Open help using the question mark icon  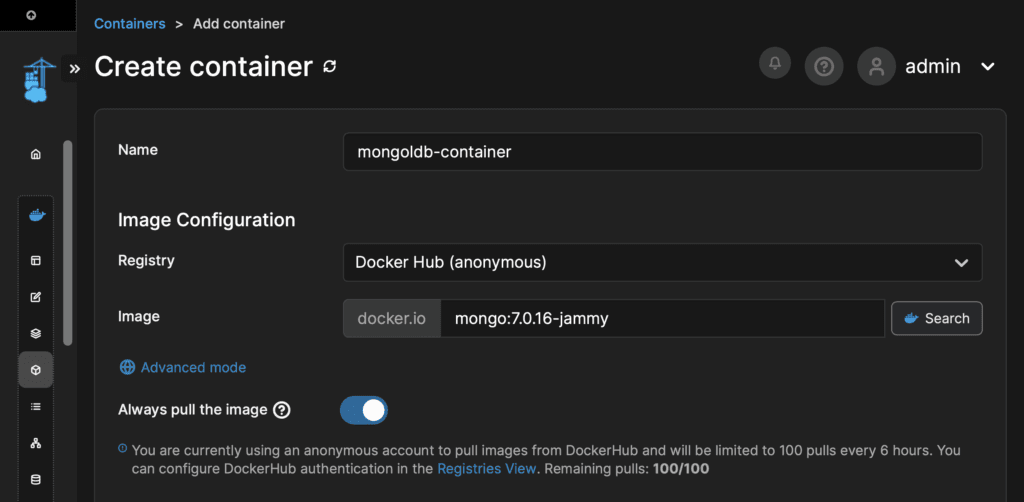pos(823,67)
